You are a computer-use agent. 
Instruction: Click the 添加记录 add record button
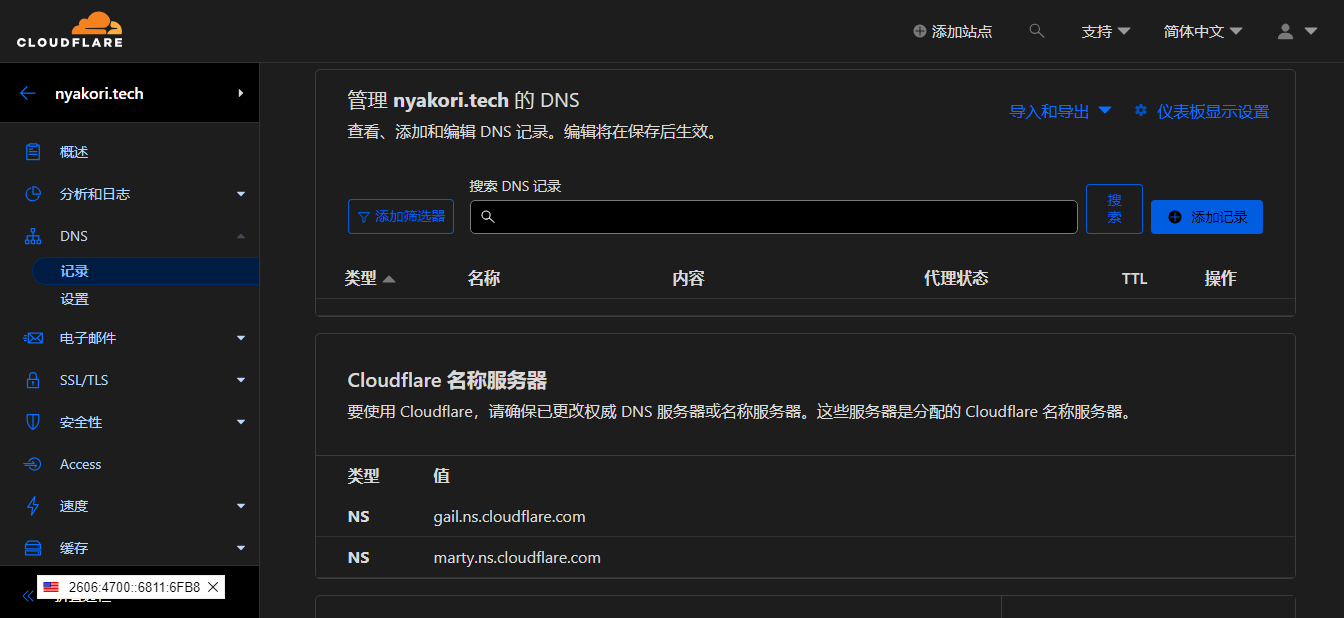pos(1207,217)
